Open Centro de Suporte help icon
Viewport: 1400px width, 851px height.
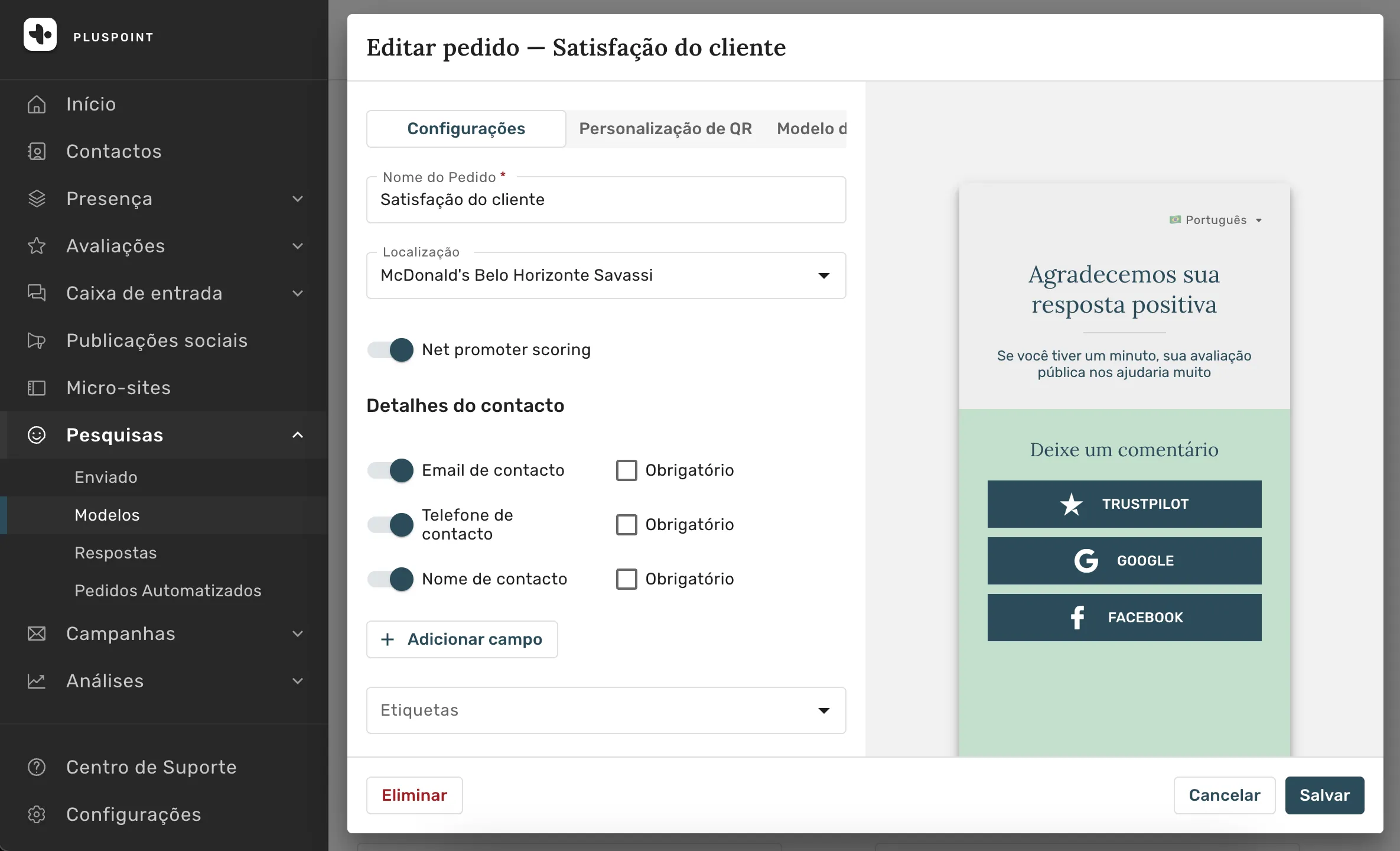(37, 767)
